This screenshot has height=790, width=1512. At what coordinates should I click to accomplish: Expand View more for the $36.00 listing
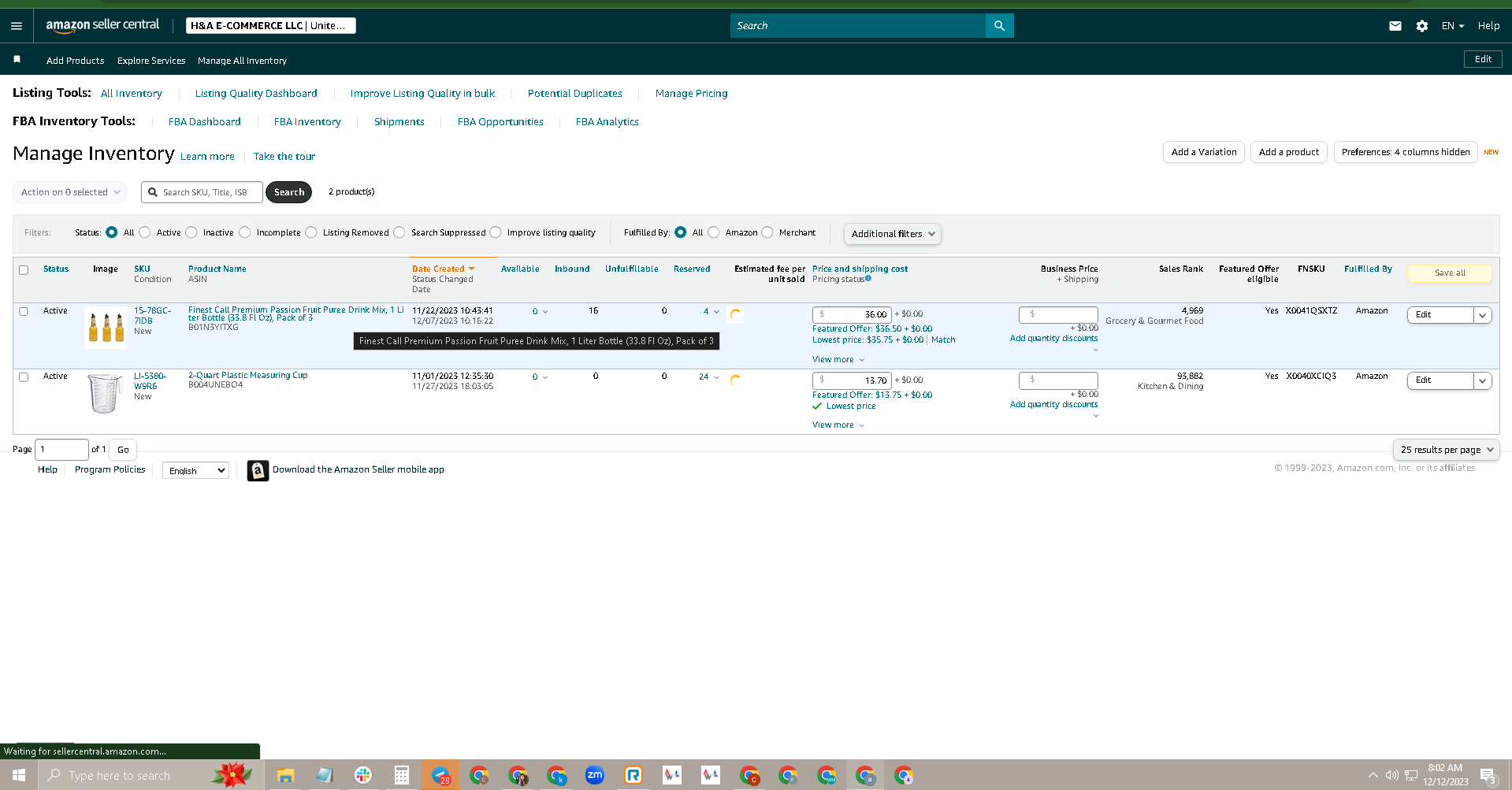(x=838, y=360)
